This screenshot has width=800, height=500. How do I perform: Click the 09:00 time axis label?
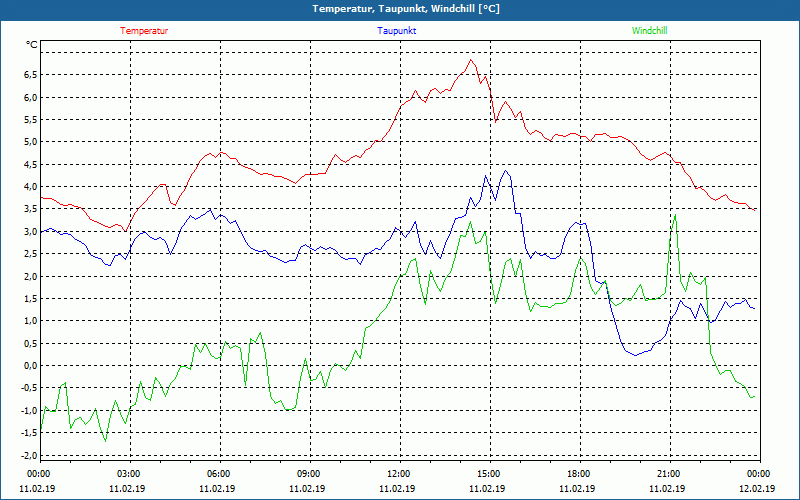pos(308,474)
